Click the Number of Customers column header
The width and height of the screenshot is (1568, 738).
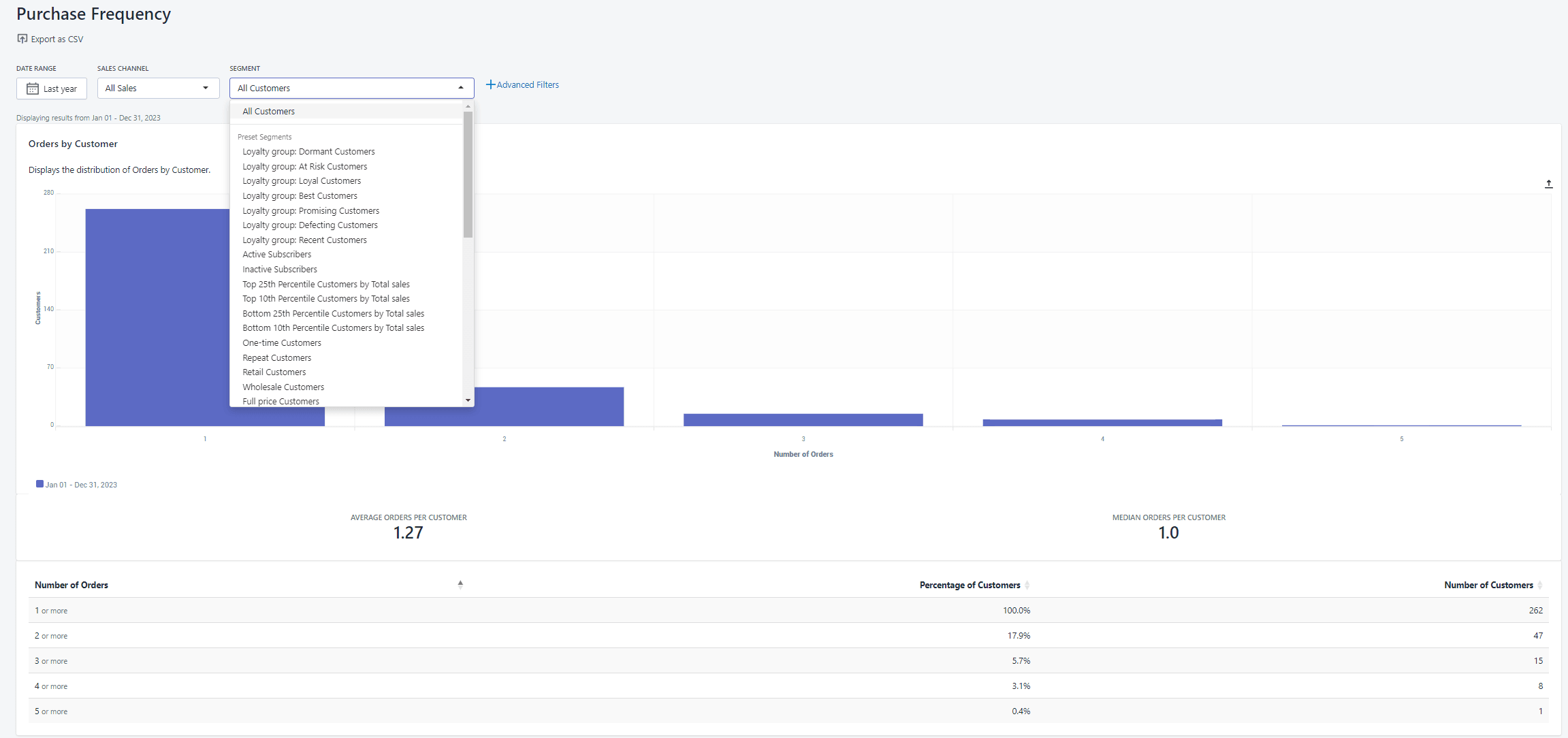[x=1488, y=585]
